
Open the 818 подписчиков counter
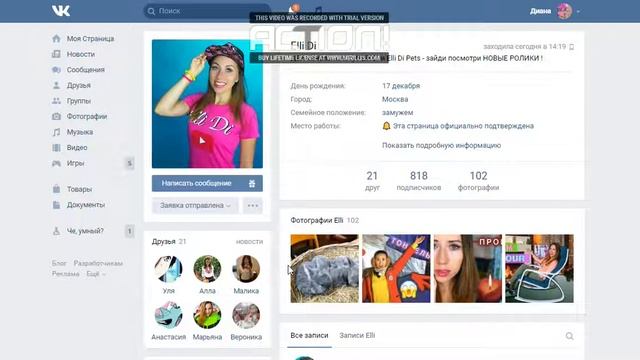click(x=419, y=181)
